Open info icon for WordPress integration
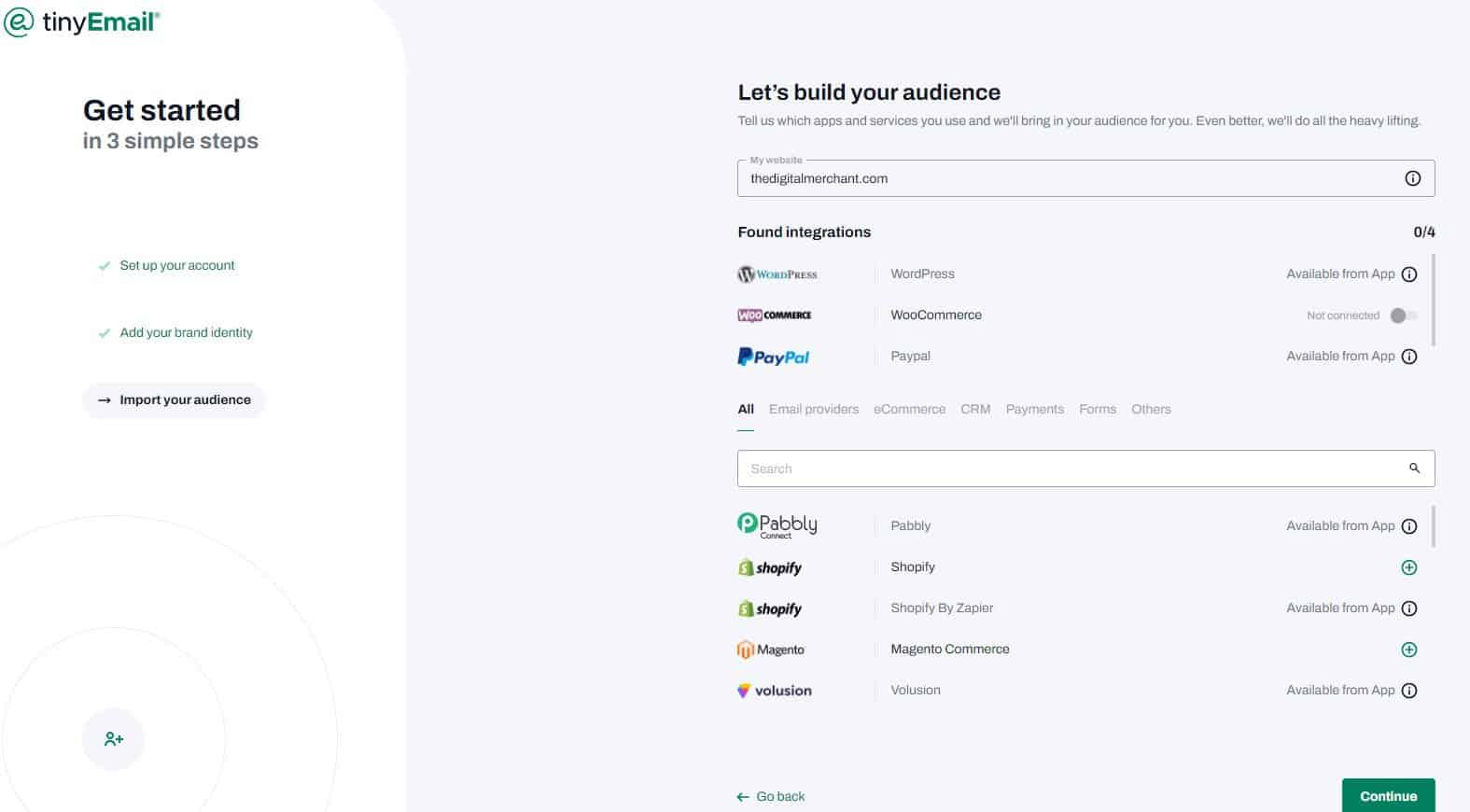The height and width of the screenshot is (812, 1470). (1409, 274)
